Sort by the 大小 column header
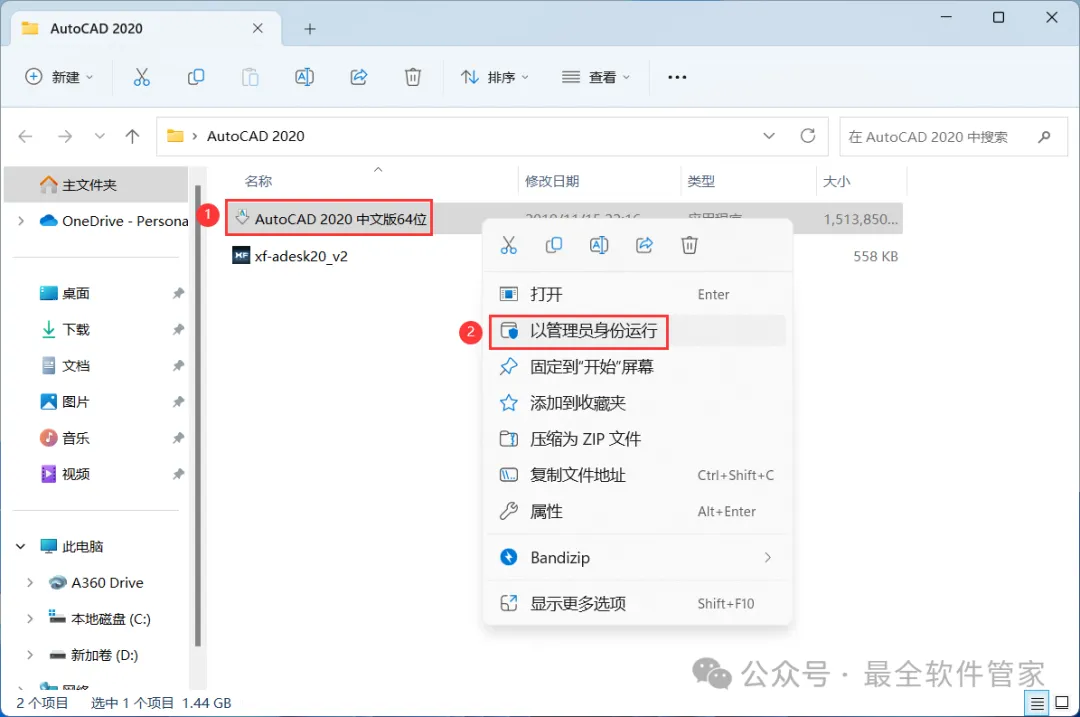1080x717 pixels. pyautogui.click(x=837, y=182)
